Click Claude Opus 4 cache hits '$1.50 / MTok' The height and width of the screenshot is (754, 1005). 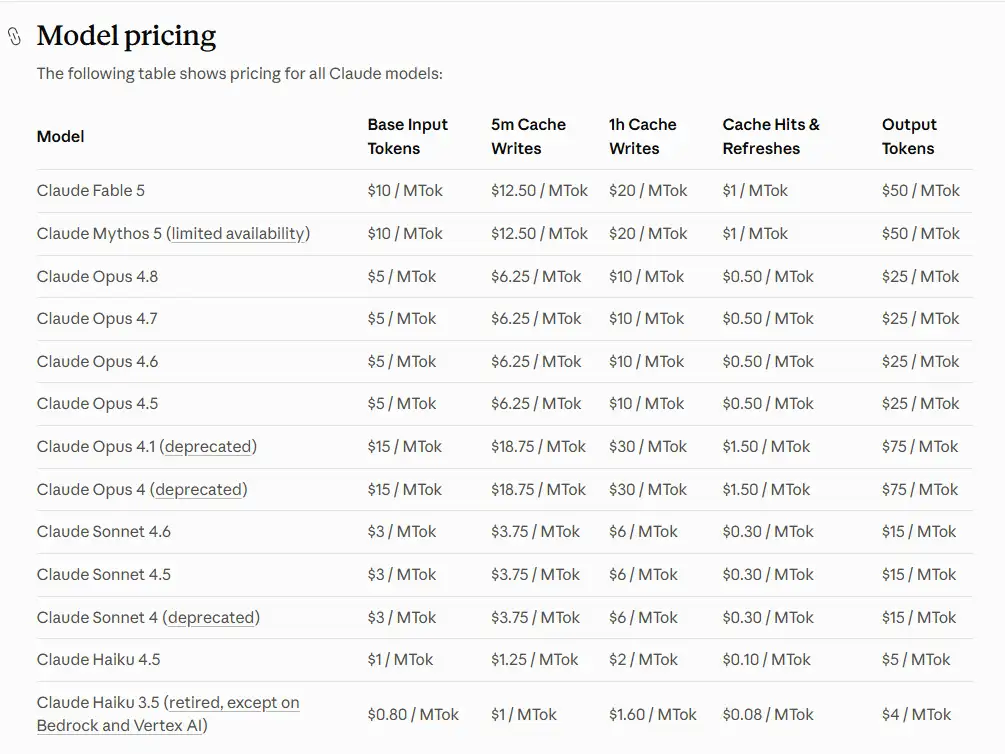click(767, 490)
